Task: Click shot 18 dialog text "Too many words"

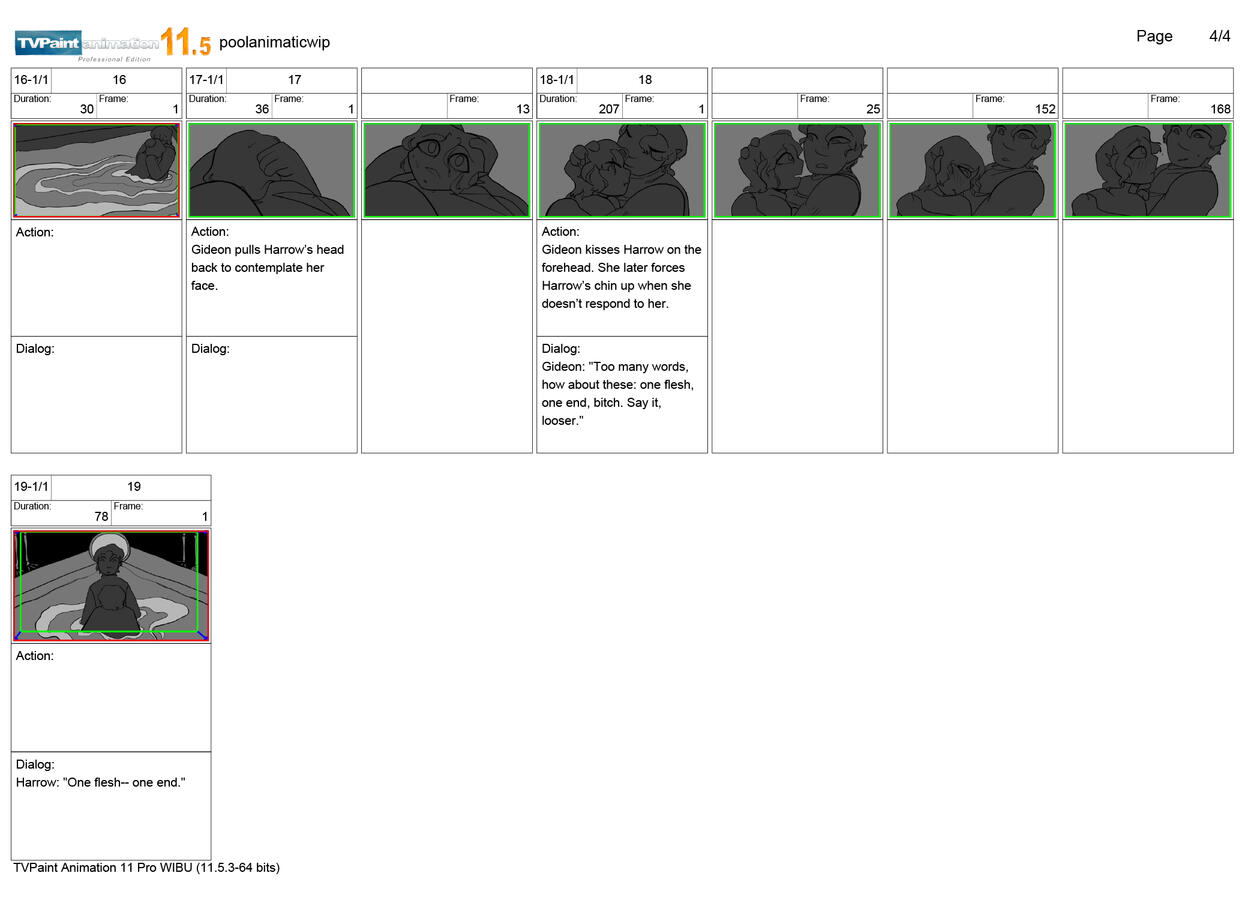Action: pos(617,393)
